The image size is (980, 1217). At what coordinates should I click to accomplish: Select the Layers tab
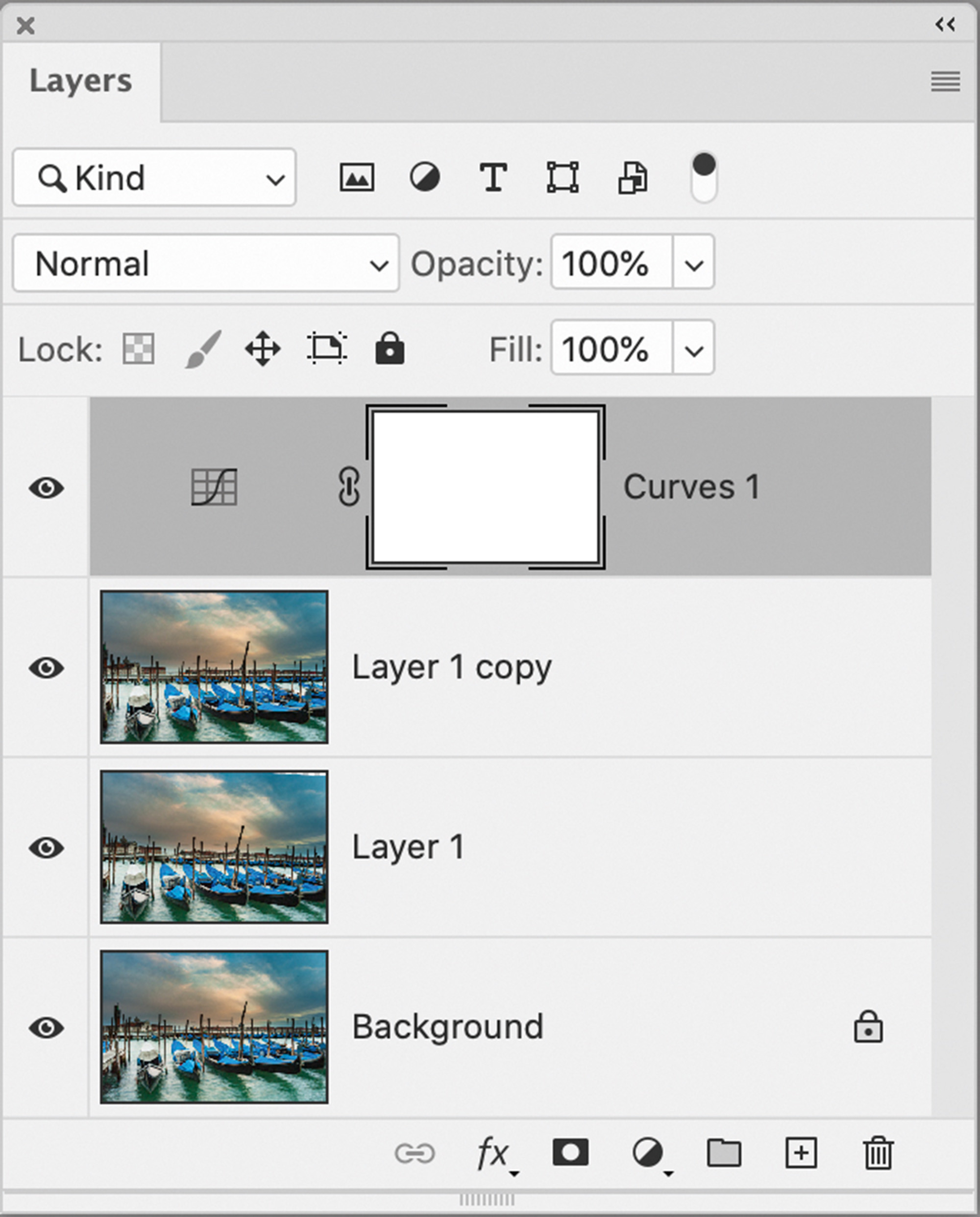click(x=81, y=81)
